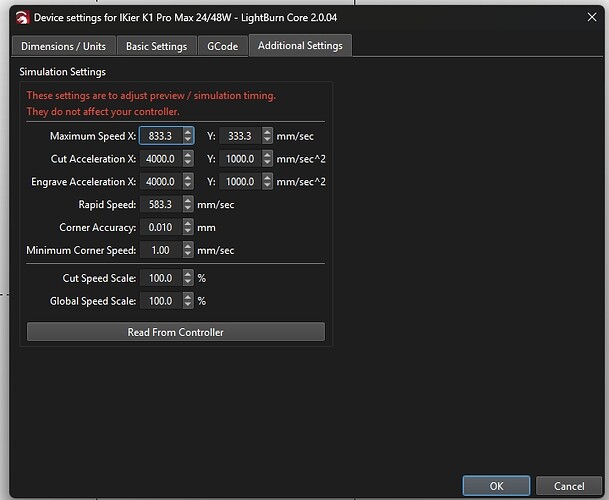Select the Additional Settings tab
The image size is (609, 500).
tap(300, 45)
